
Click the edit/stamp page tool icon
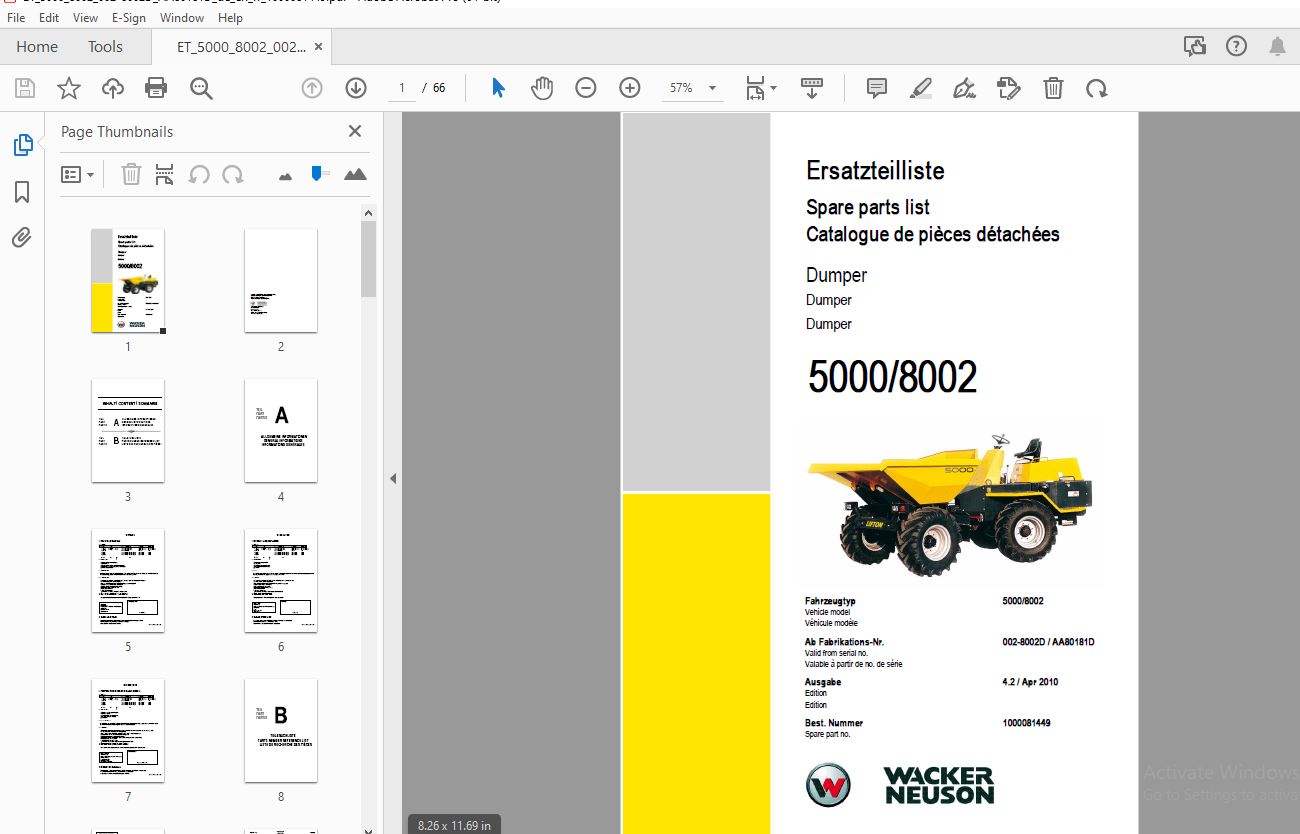pos(1009,88)
